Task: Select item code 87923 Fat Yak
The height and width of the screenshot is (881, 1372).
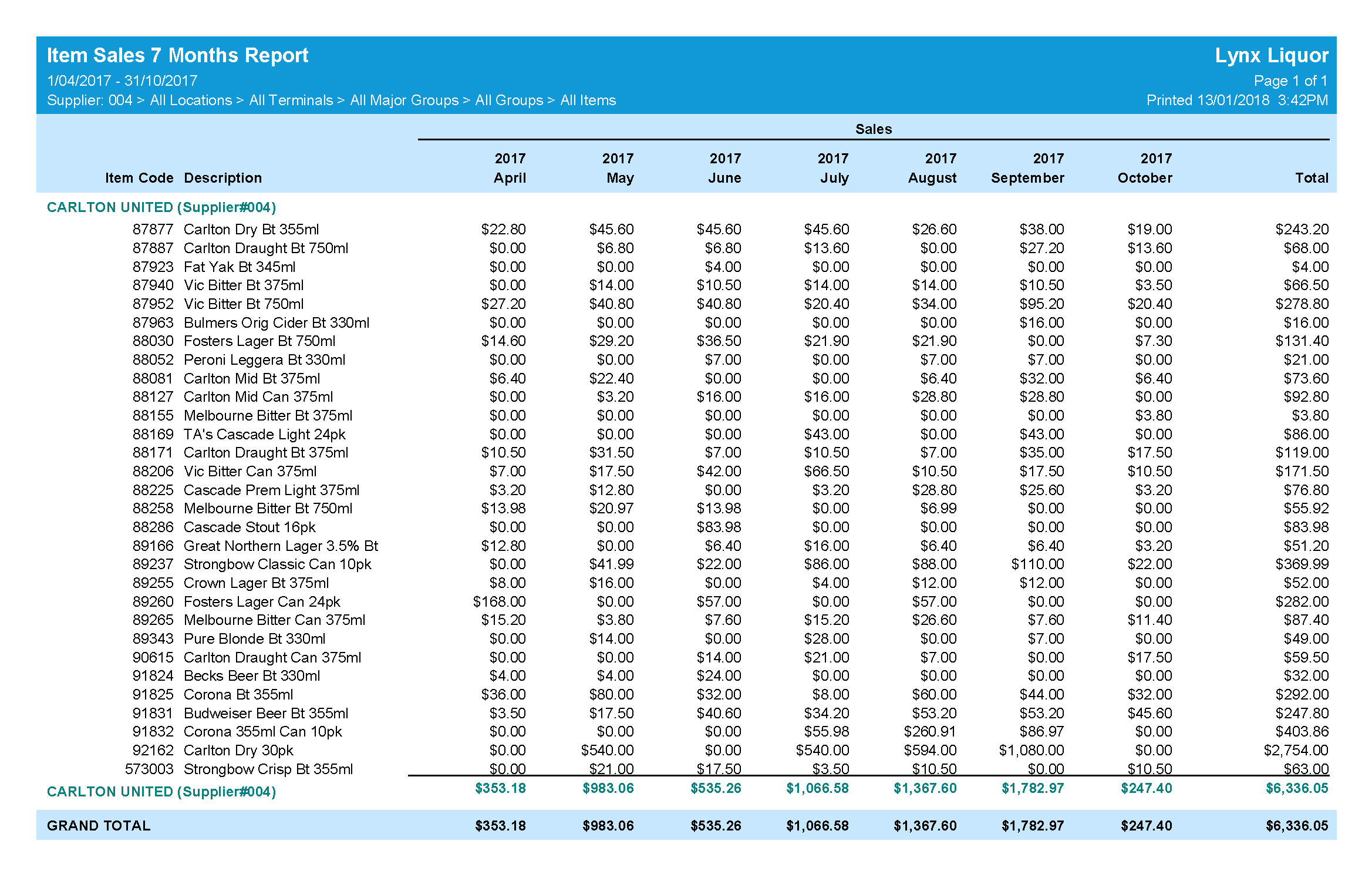Action: [153, 267]
